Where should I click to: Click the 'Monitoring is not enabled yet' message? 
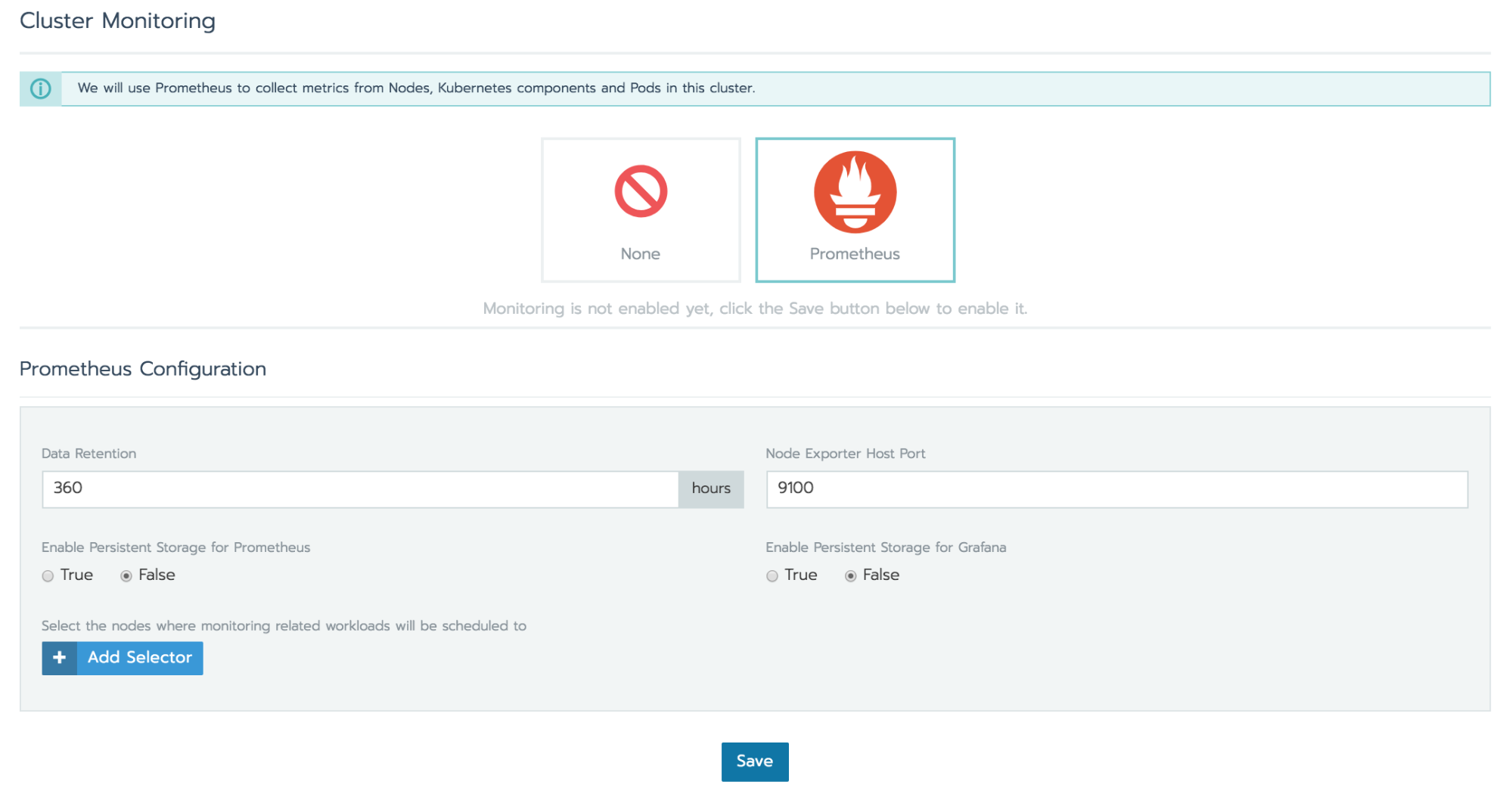[x=755, y=309]
